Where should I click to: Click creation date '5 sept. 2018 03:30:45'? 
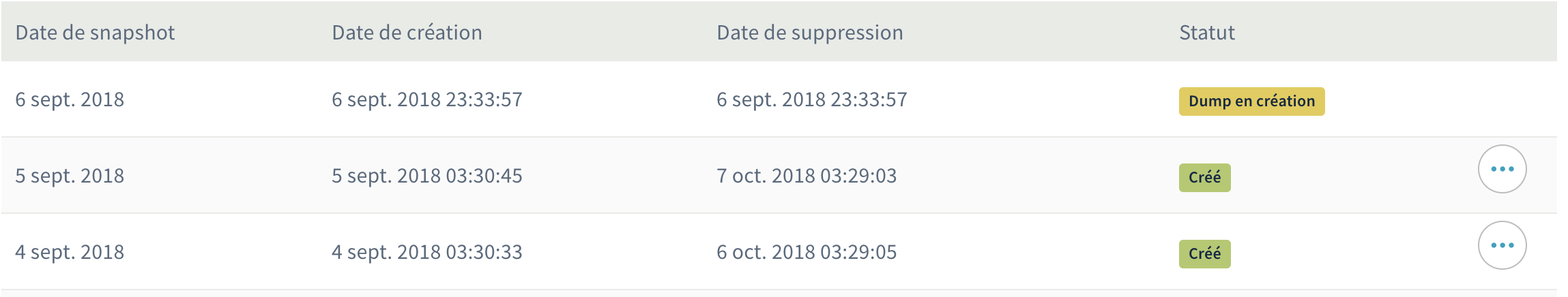426,176
